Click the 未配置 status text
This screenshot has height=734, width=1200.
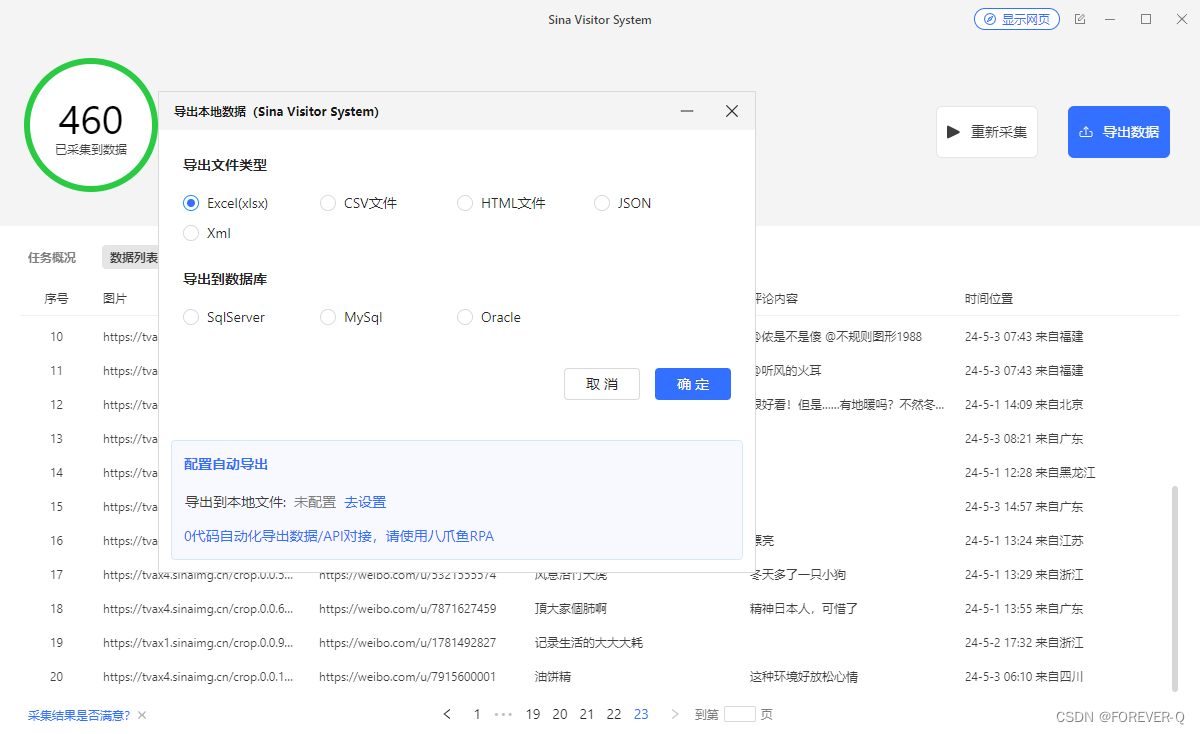(x=315, y=502)
